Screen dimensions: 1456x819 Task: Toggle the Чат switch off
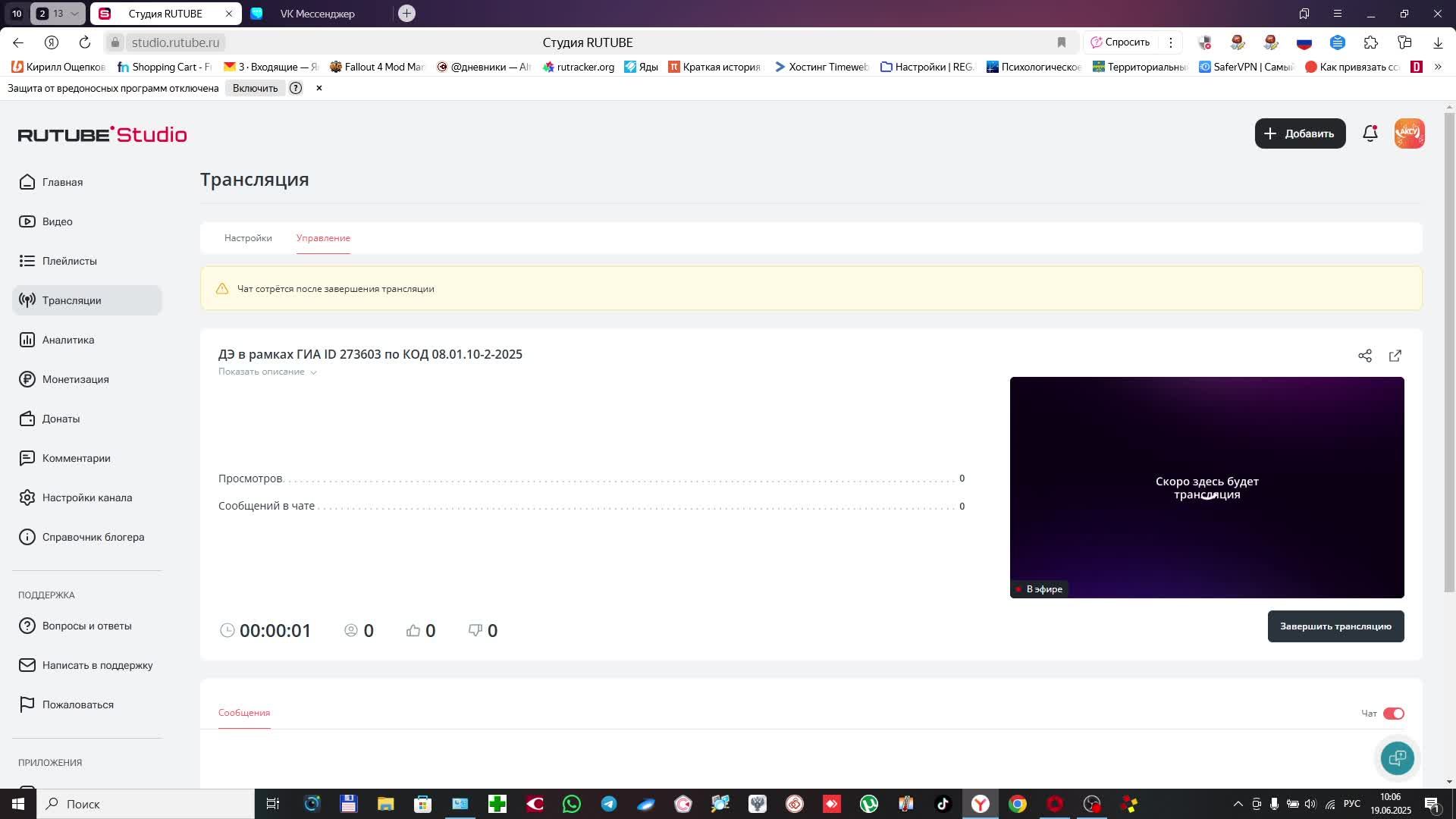click(1393, 714)
